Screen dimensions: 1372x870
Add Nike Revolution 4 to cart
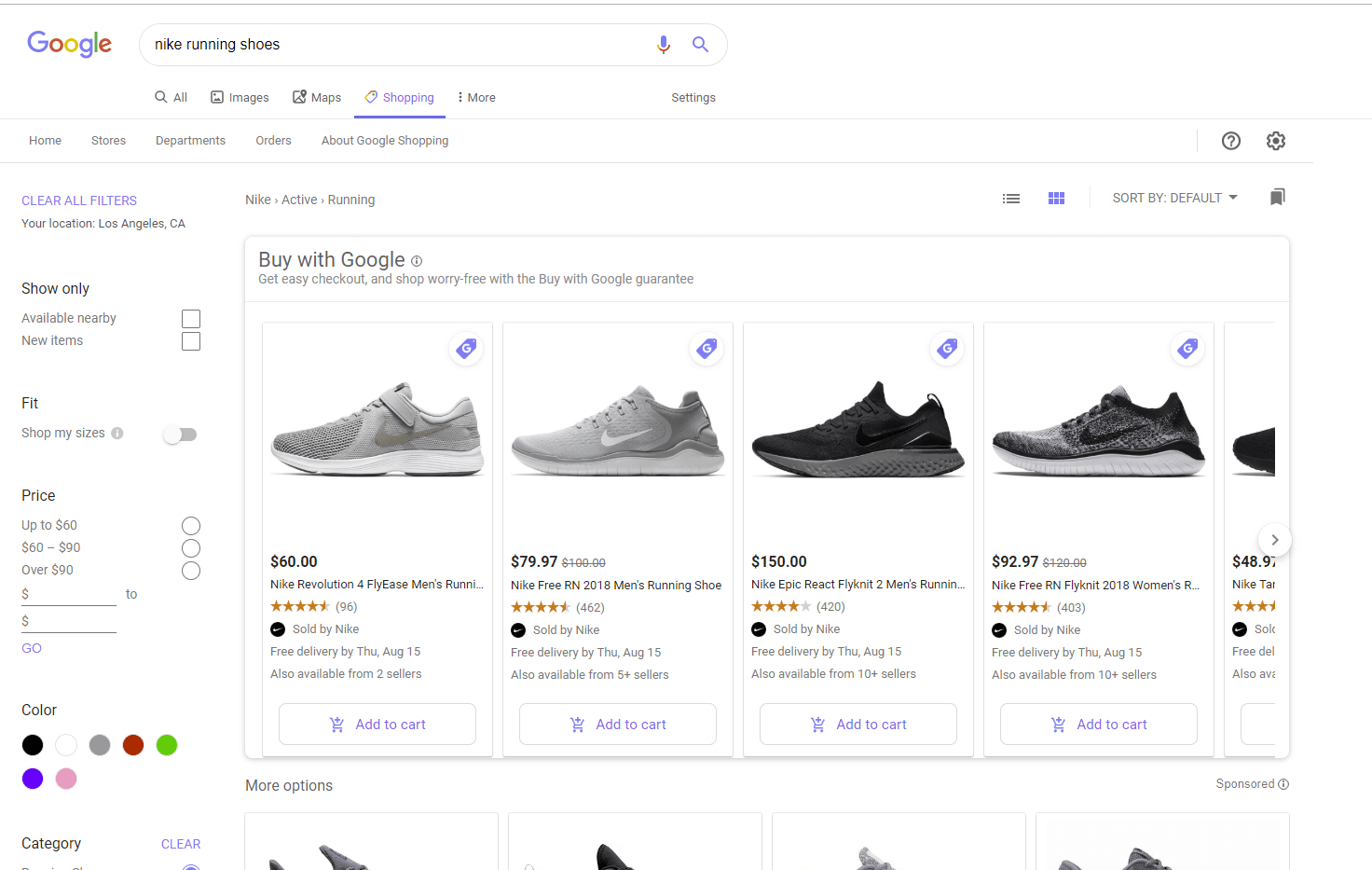pos(377,725)
